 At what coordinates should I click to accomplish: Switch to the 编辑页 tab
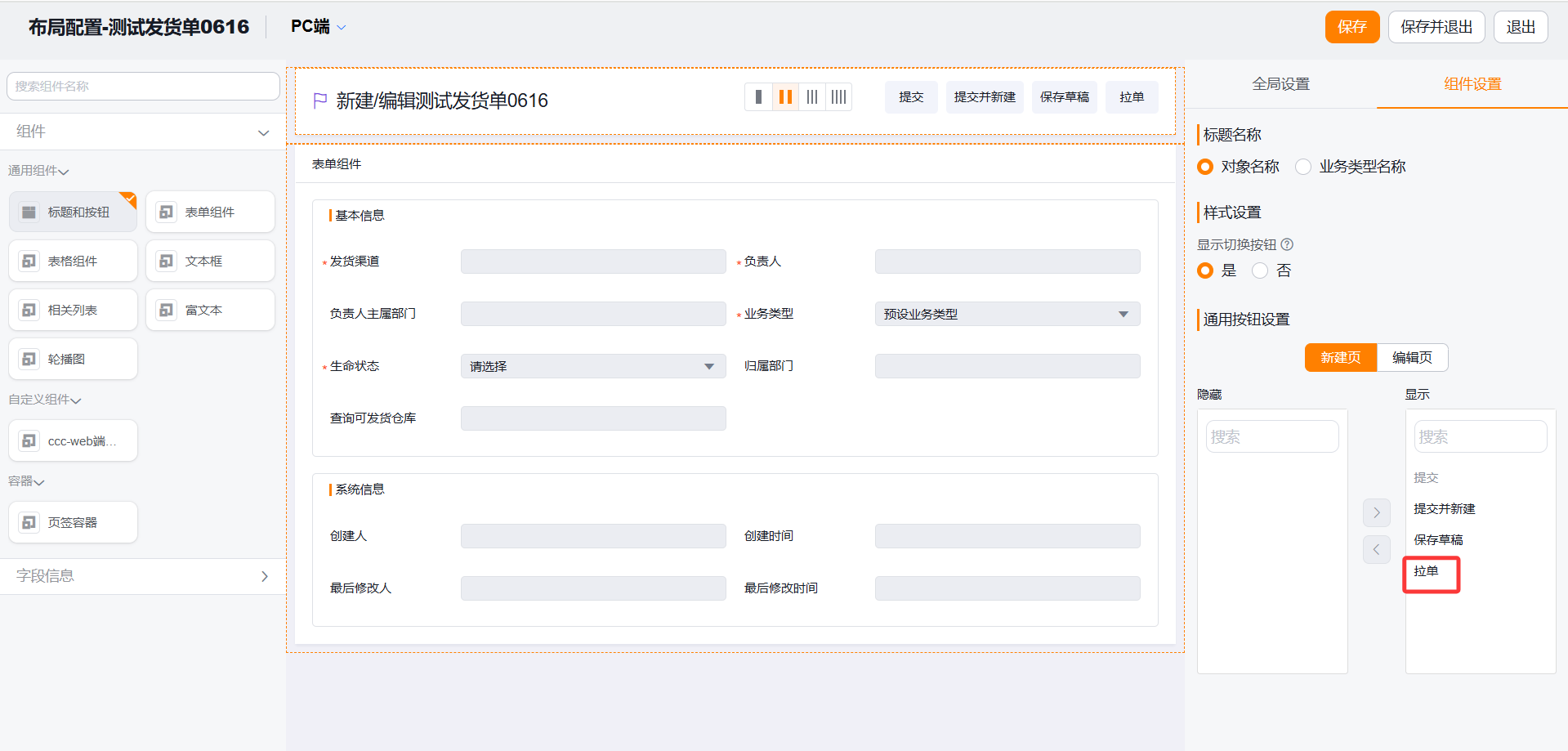point(1412,357)
